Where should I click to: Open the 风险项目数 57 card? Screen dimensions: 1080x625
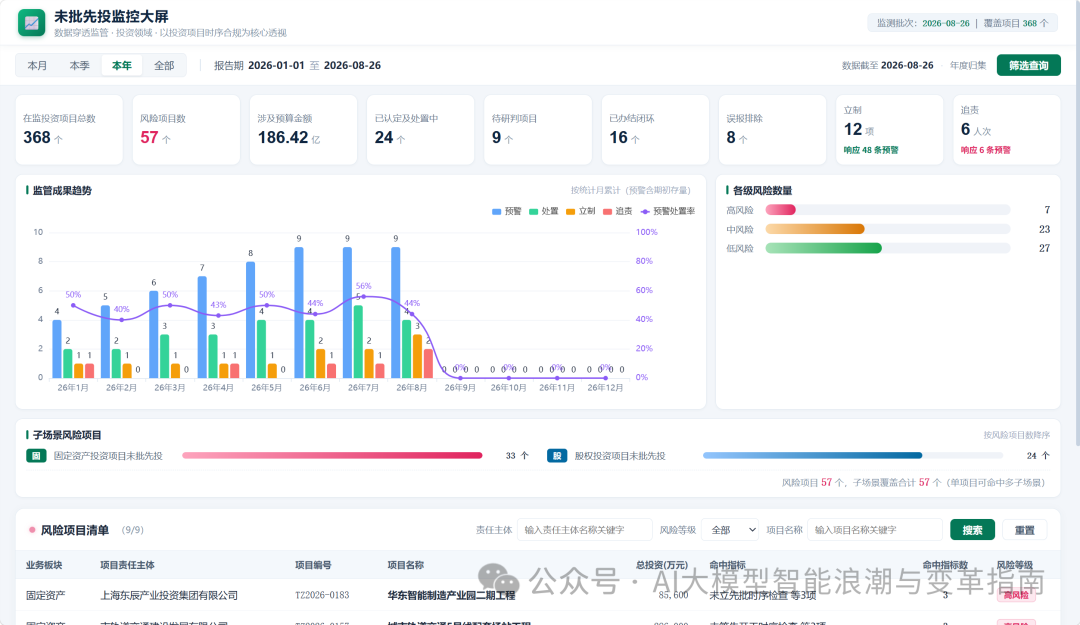[x=186, y=130]
